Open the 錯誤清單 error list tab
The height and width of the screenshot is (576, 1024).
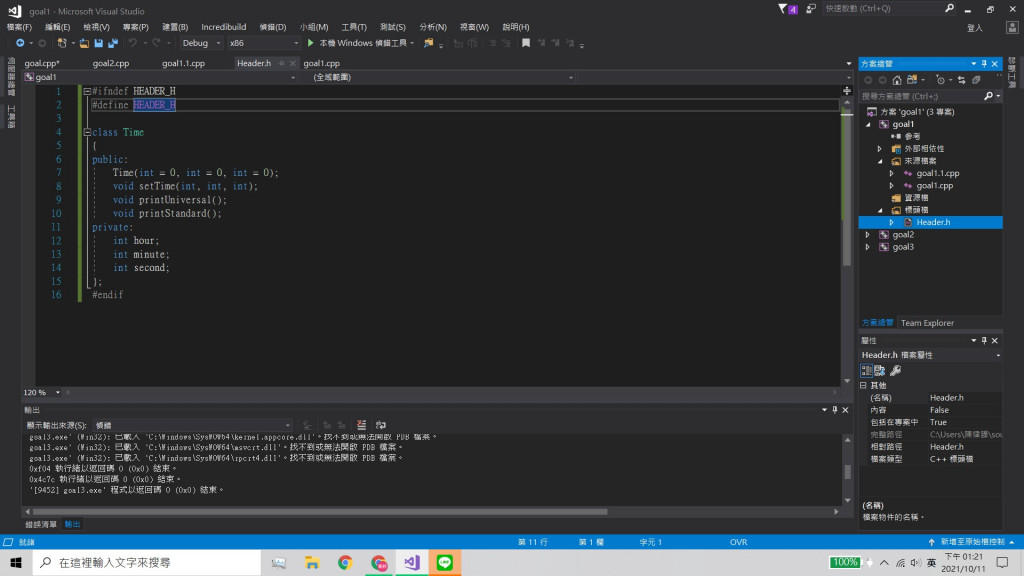coord(41,524)
